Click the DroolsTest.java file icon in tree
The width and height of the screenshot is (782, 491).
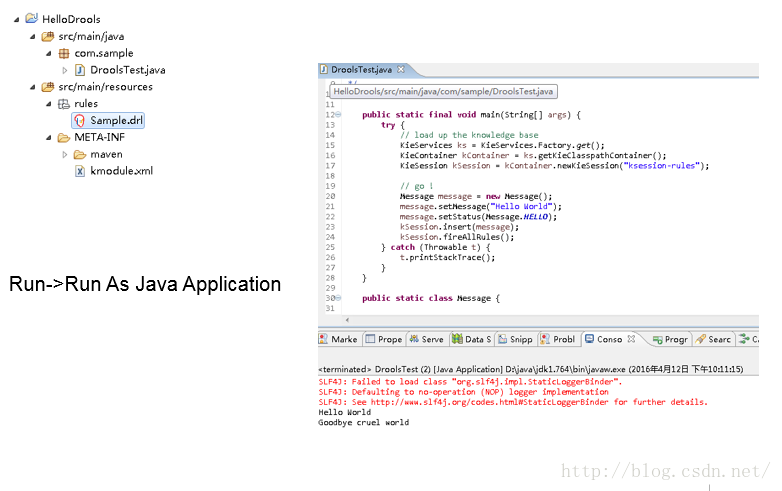click(80, 70)
